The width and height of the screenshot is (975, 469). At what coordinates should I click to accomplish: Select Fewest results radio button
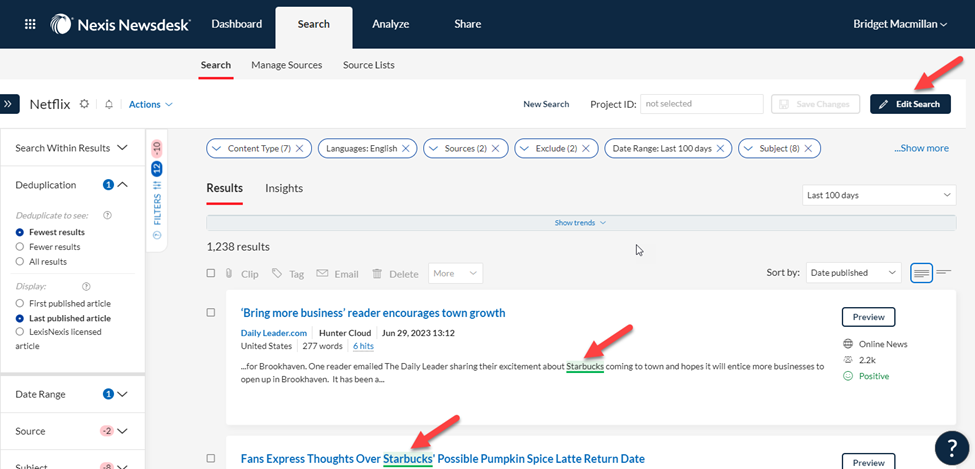[x=20, y=232]
